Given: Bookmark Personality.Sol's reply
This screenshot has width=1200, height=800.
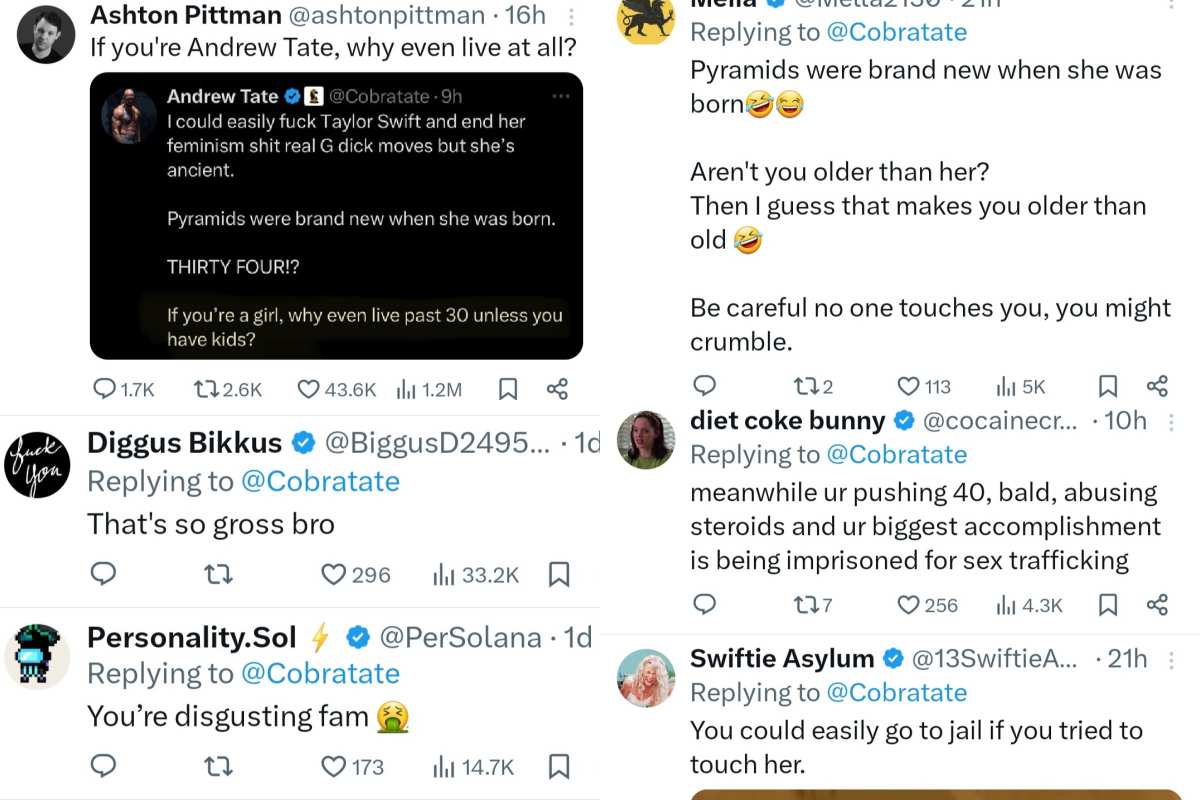Looking at the screenshot, I should pyautogui.click(x=559, y=767).
